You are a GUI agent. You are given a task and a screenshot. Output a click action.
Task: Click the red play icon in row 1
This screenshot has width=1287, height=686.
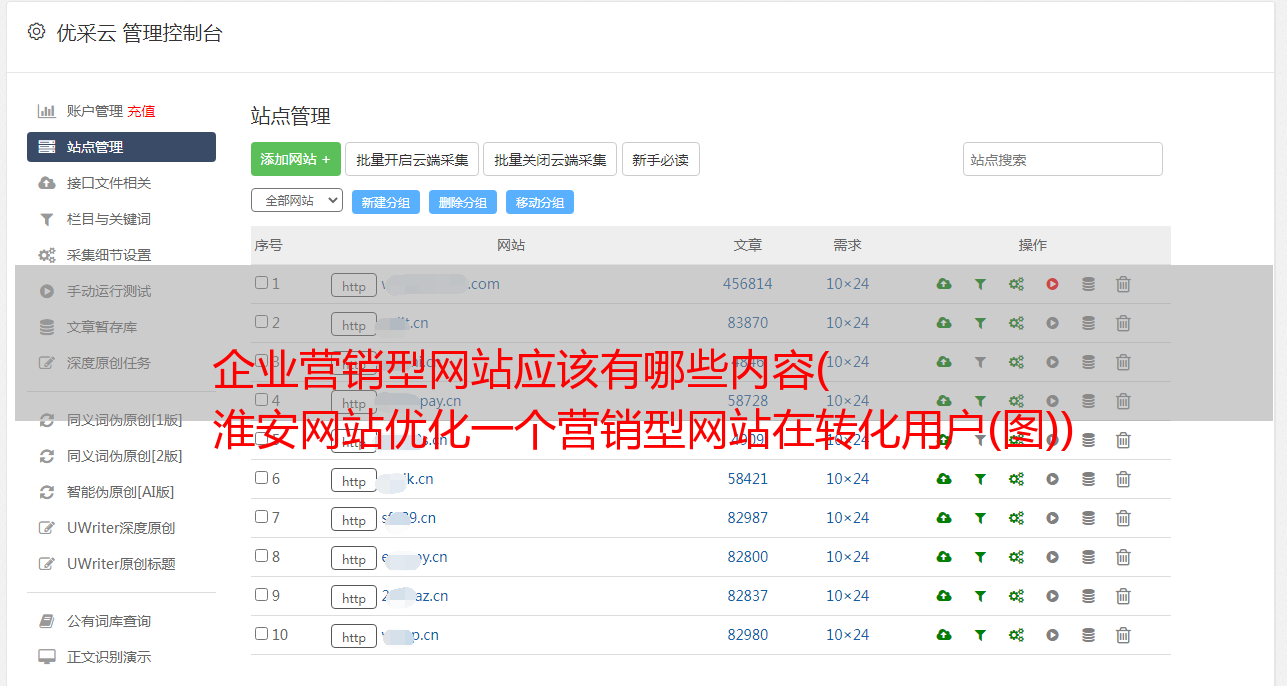click(1052, 284)
